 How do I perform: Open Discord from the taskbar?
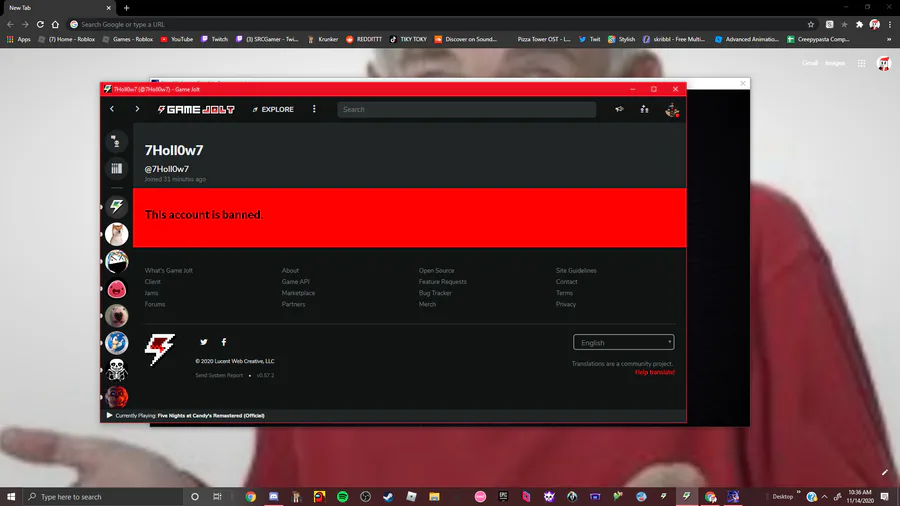tap(274, 496)
